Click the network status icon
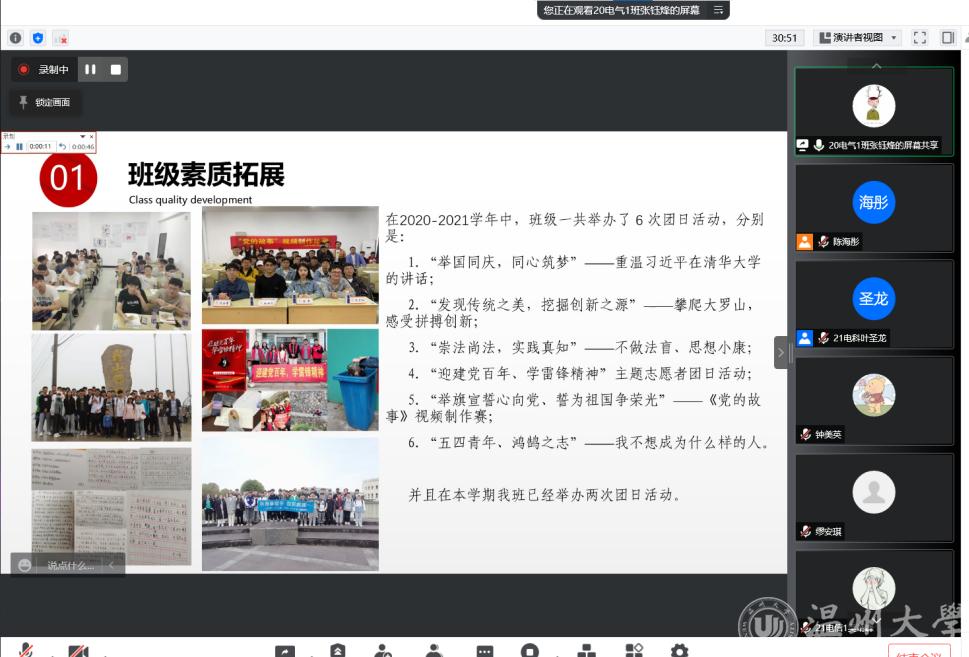Screen dimensions: 969x657 click(61, 38)
